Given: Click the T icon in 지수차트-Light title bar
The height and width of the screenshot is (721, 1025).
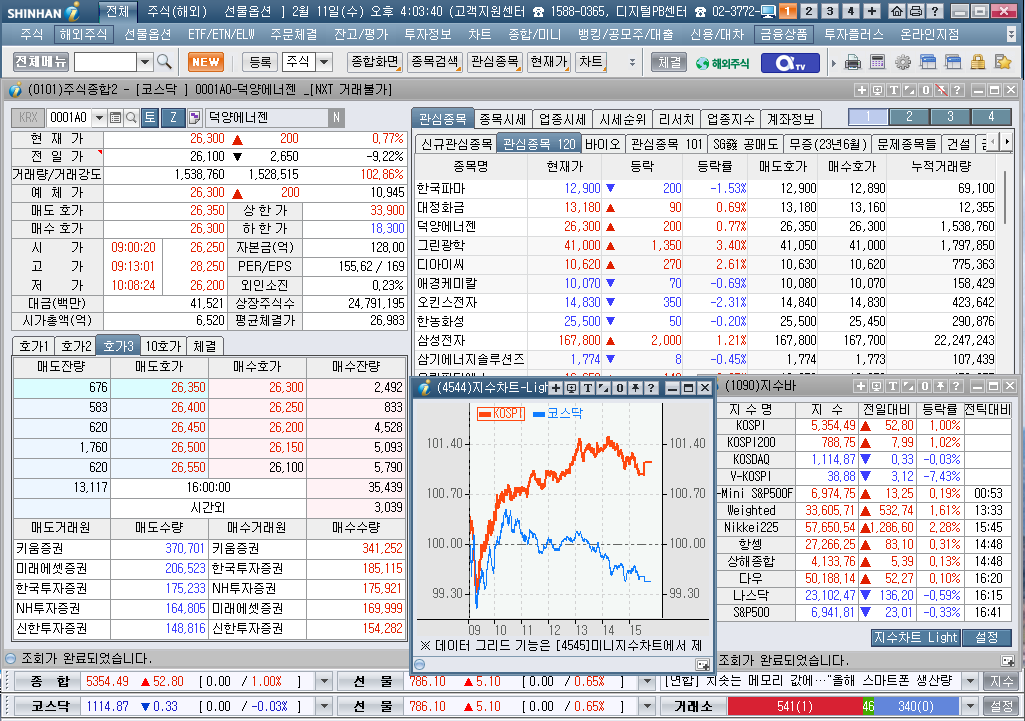Looking at the screenshot, I should coord(588,388).
